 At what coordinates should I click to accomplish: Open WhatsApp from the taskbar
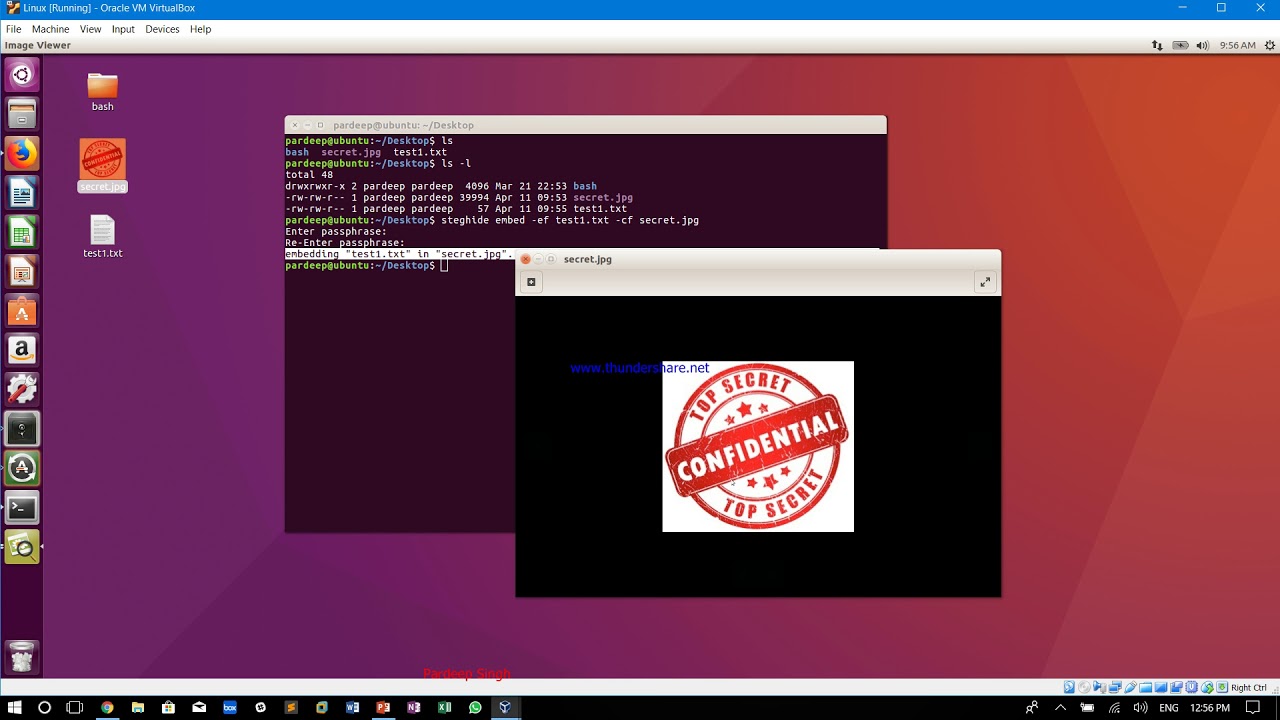click(475, 707)
